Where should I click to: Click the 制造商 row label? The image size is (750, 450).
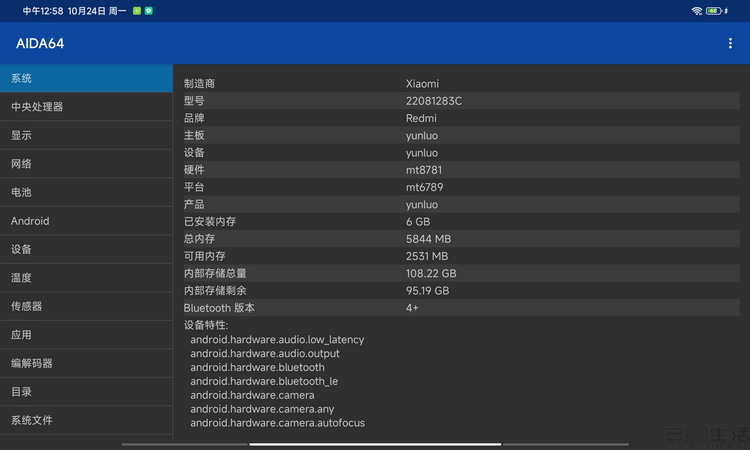199,84
